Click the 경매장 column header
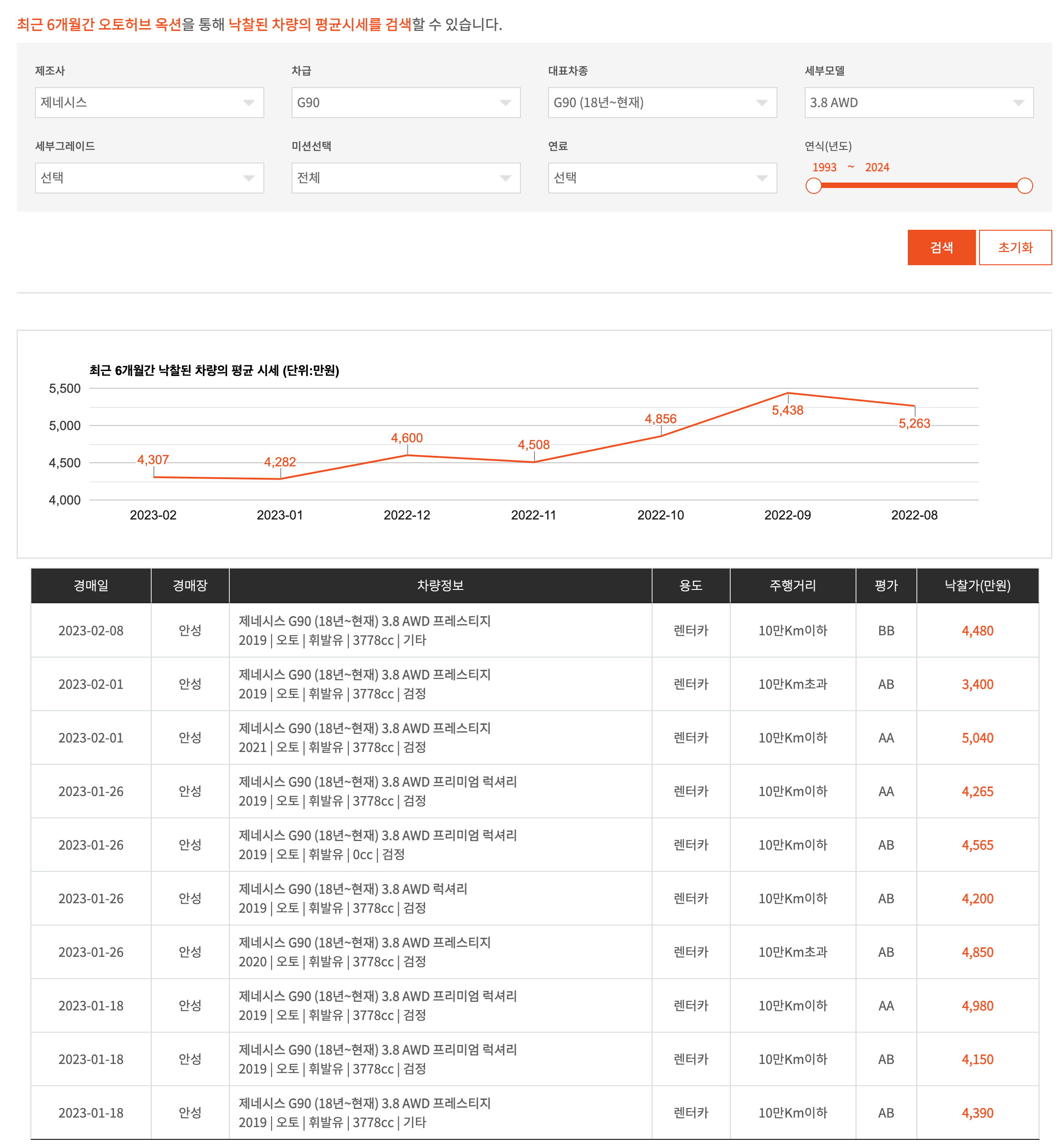 [x=190, y=585]
